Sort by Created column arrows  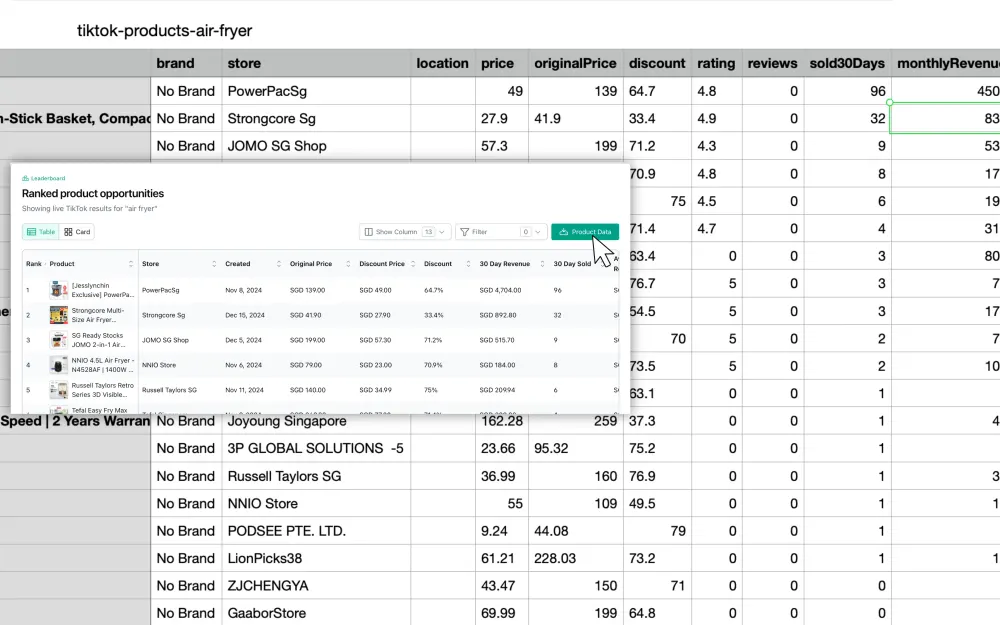click(279, 263)
